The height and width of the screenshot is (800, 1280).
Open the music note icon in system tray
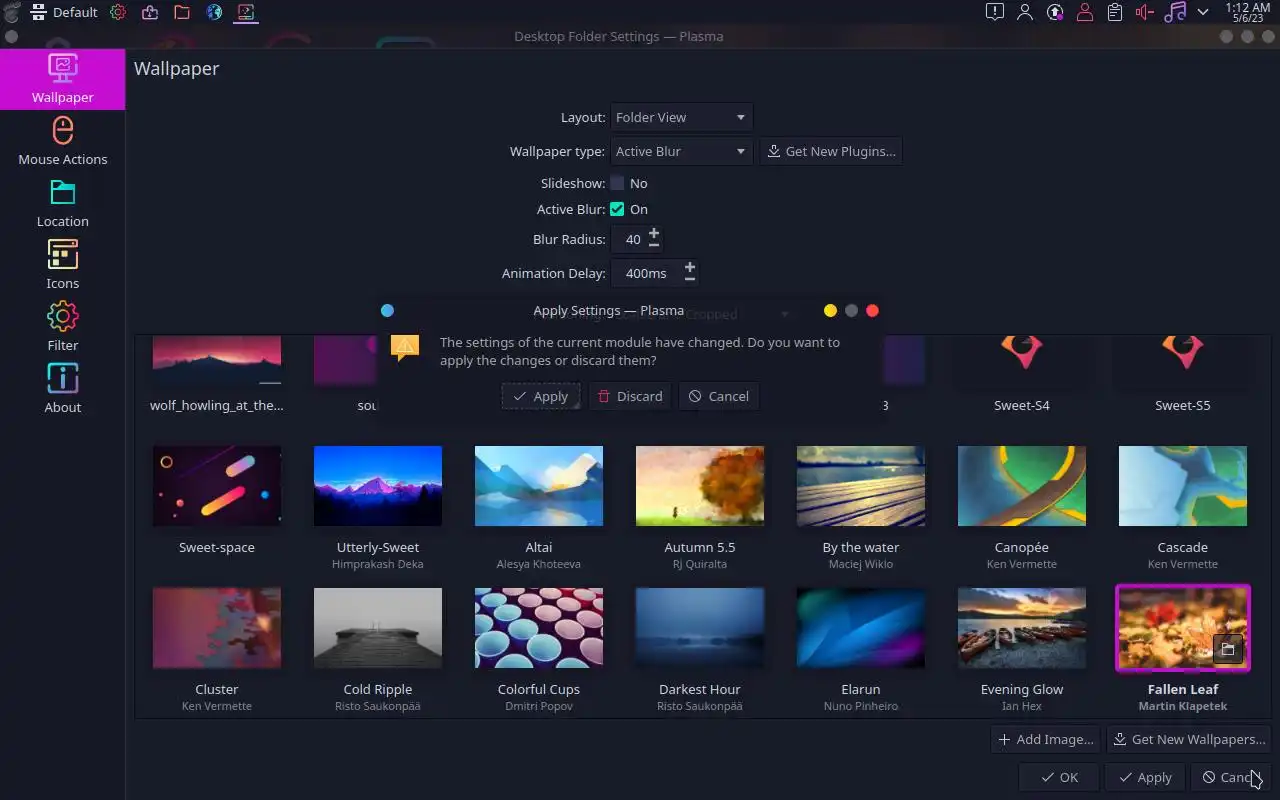1175,12
